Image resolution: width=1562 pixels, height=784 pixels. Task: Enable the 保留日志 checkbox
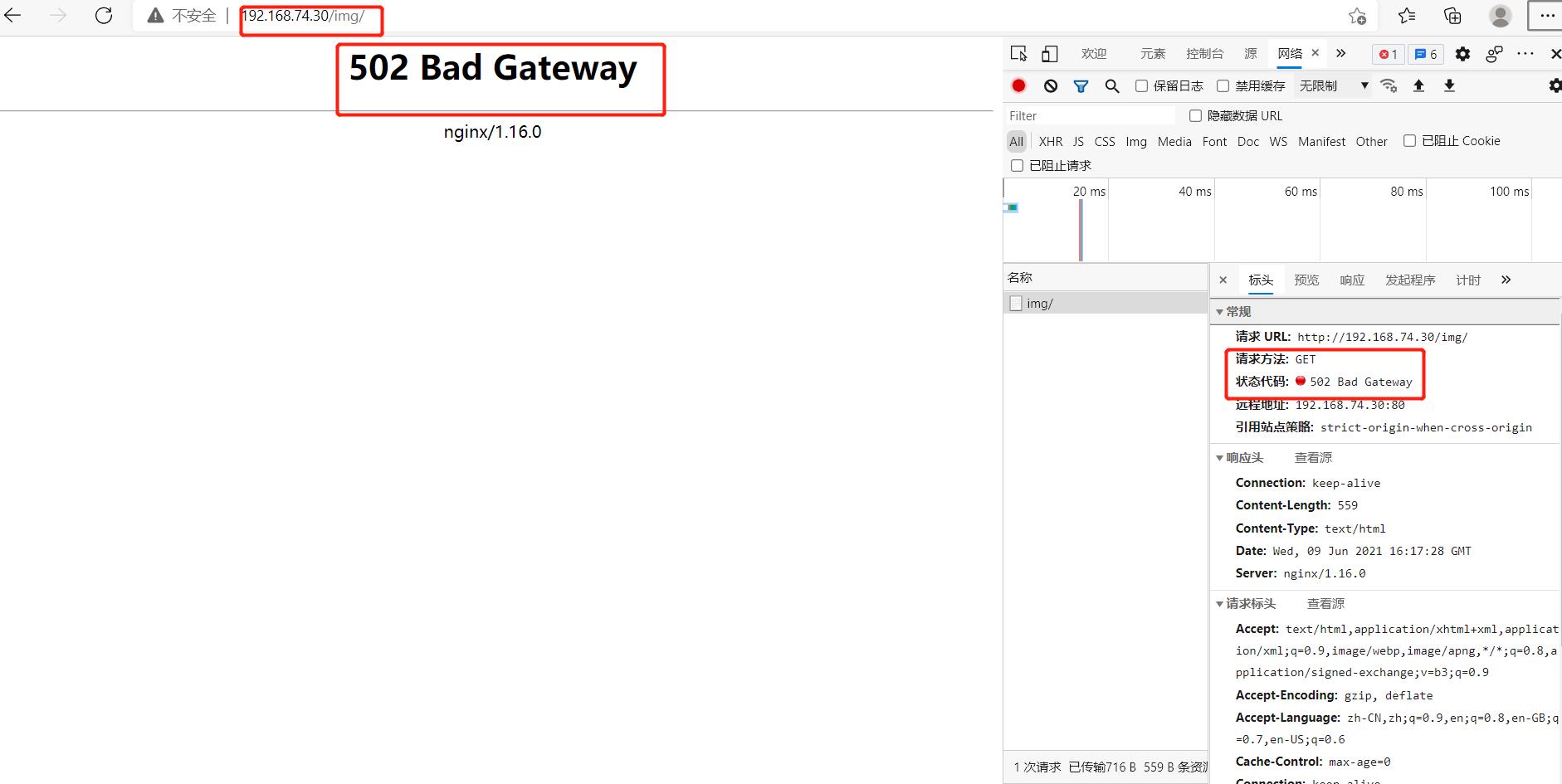click(x=1141, y=85)
